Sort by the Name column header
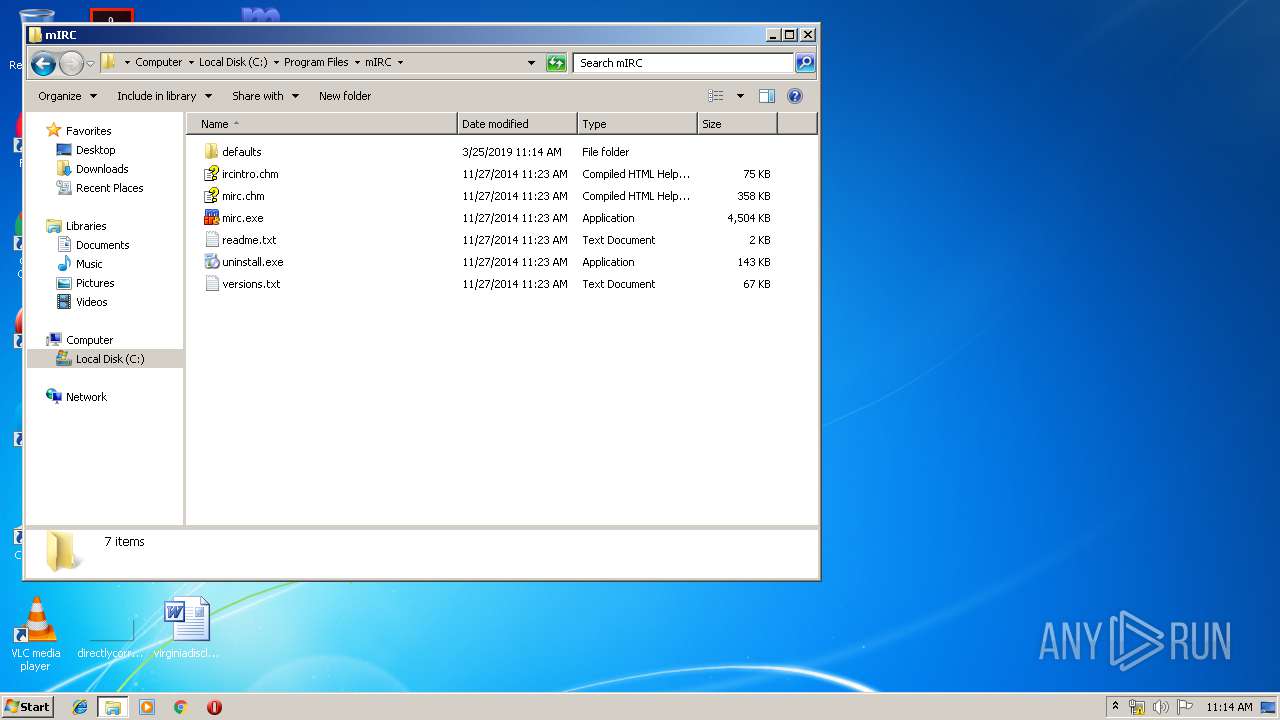The image size is (1280, 720). (322, 124)
